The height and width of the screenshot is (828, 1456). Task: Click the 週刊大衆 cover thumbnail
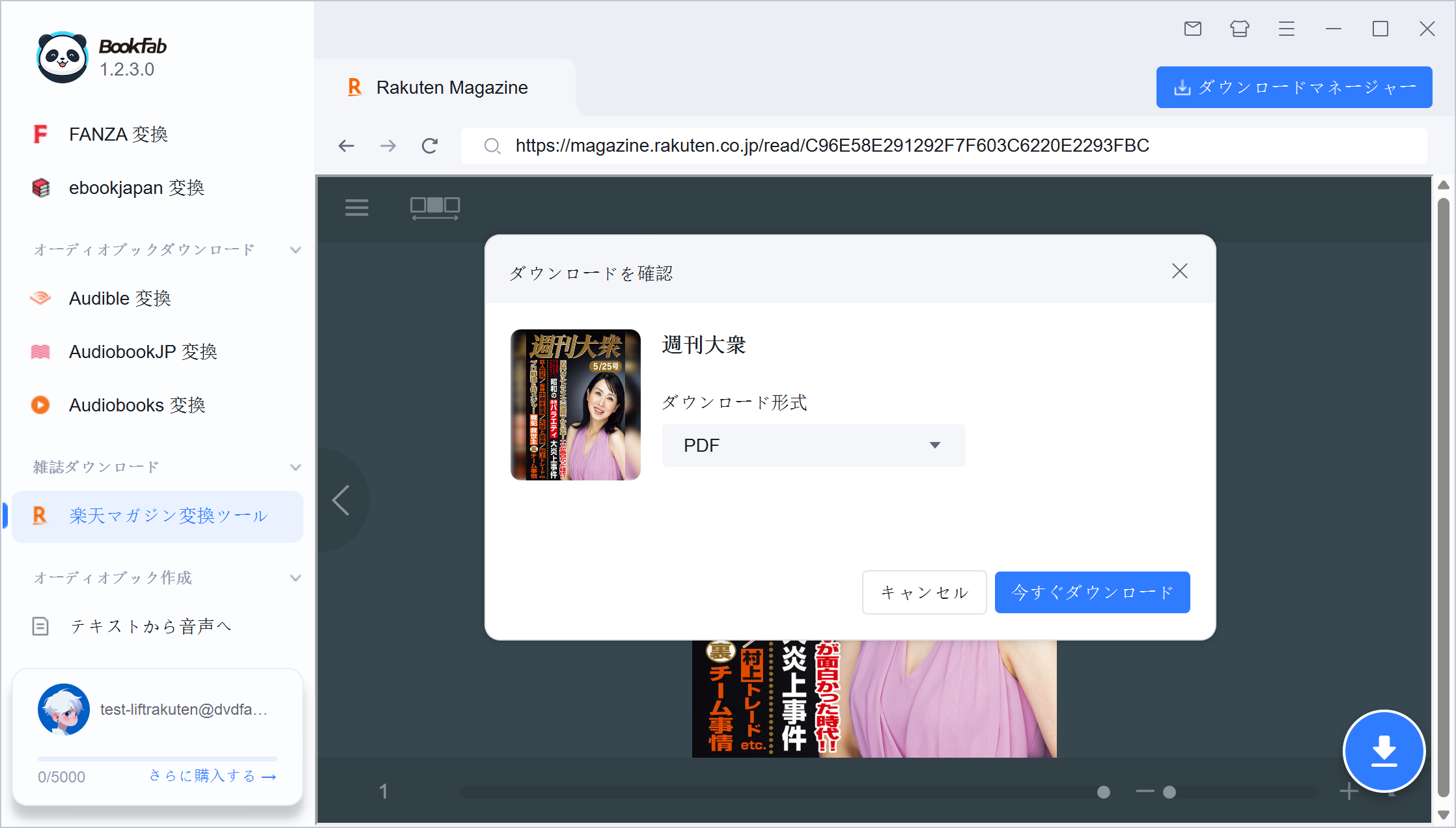point(576,405)
